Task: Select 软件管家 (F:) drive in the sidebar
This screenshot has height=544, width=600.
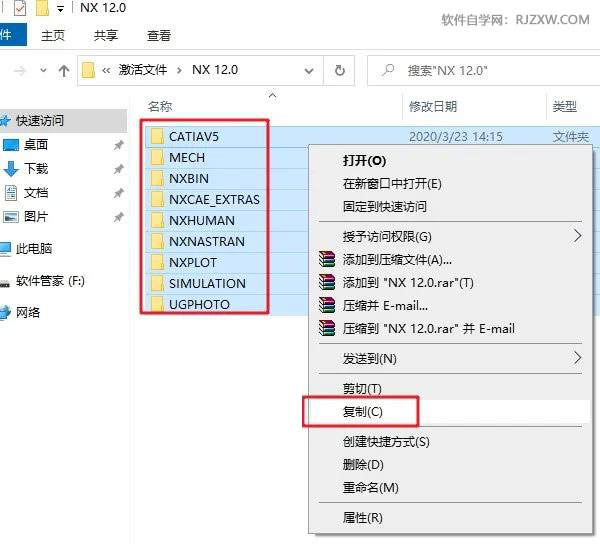Action: [50, 281]
